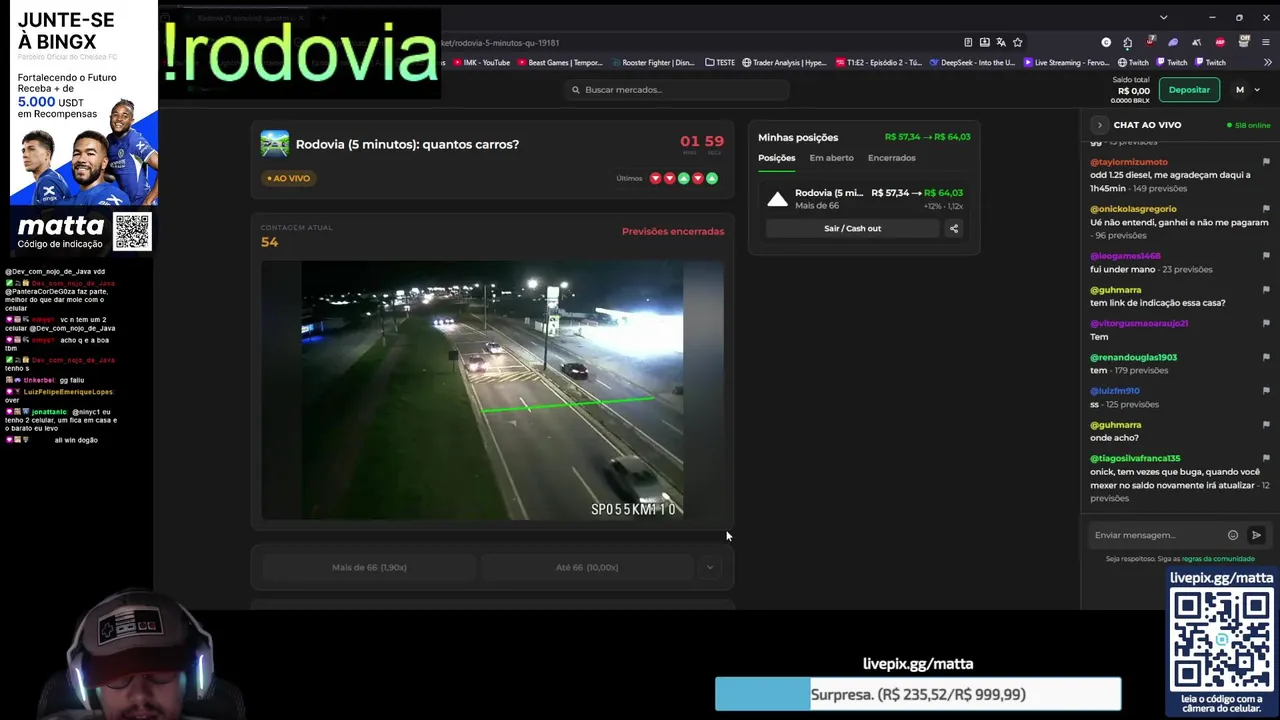Flag vitorgusmaoaraujo21's chat message
This screenshot has height=720, width=1280.
pyautogui.click(x=1266, y=324)
